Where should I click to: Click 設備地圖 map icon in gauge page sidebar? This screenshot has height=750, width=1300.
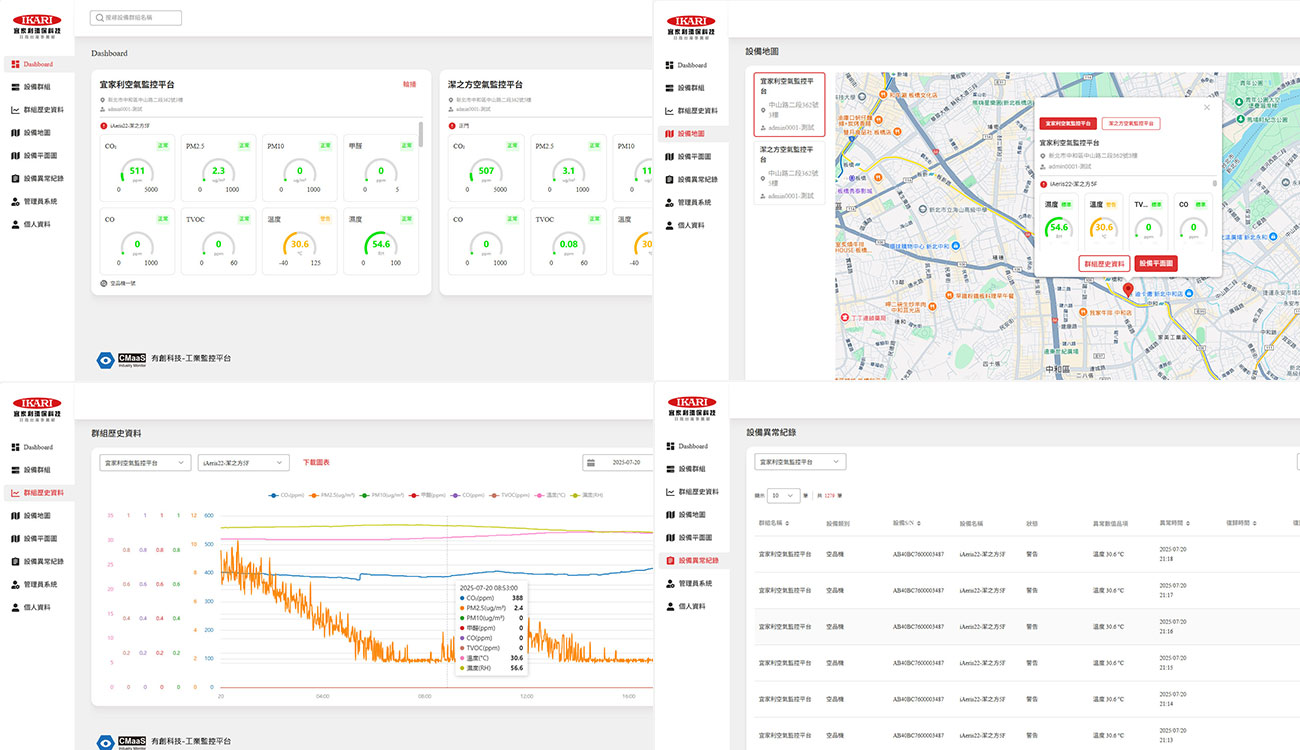pyautogui.click(x=15, y=133)
